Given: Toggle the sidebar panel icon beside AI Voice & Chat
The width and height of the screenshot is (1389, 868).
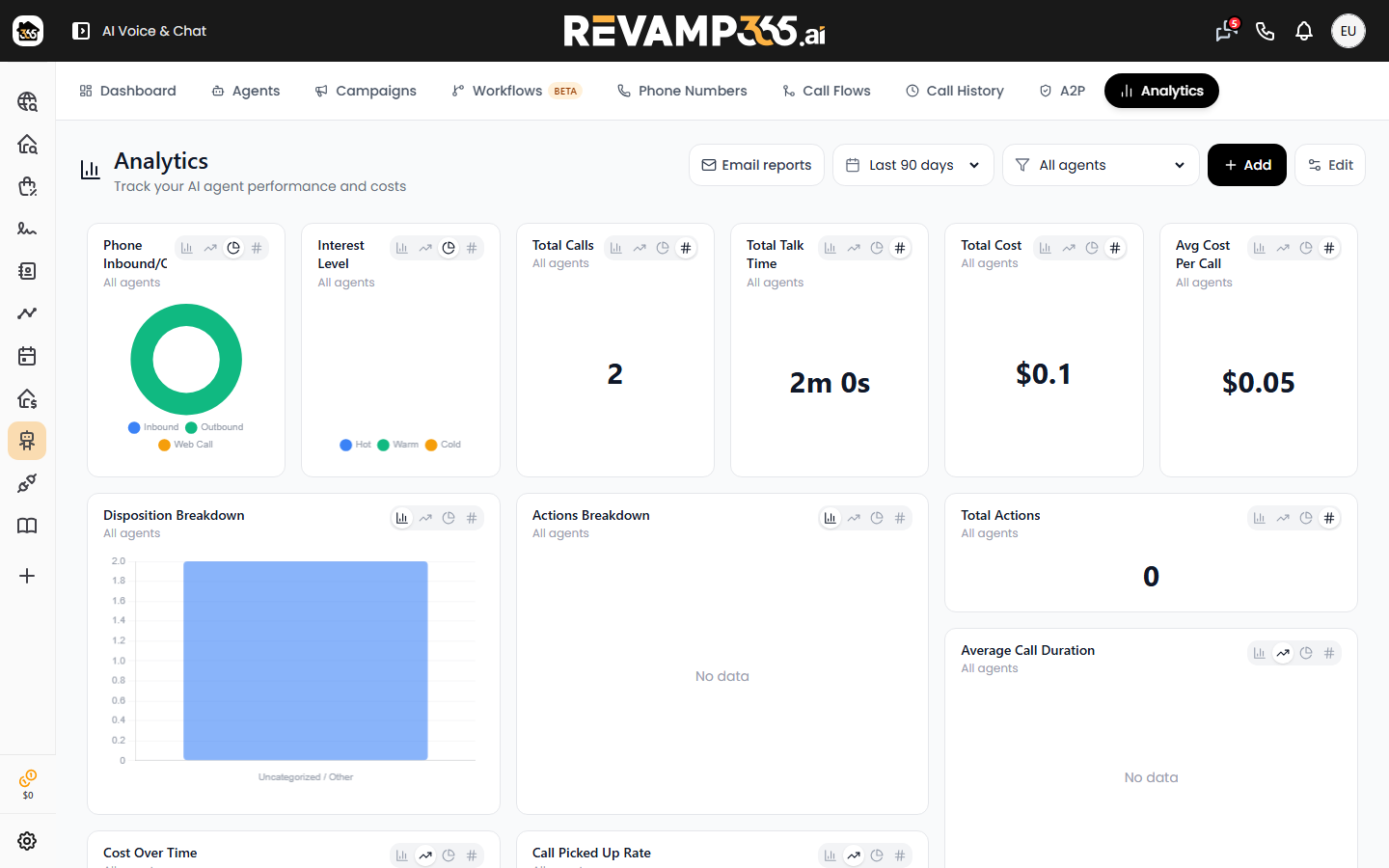Looking at the screenshot, I should 81,31.
